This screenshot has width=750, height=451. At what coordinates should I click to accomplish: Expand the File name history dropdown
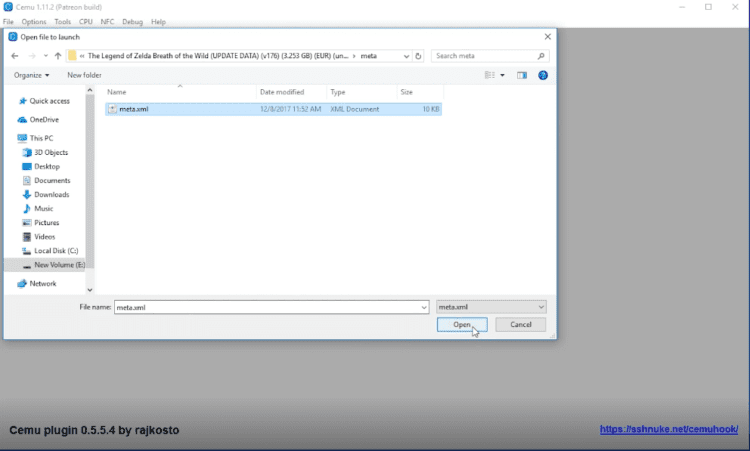(423, 307)
